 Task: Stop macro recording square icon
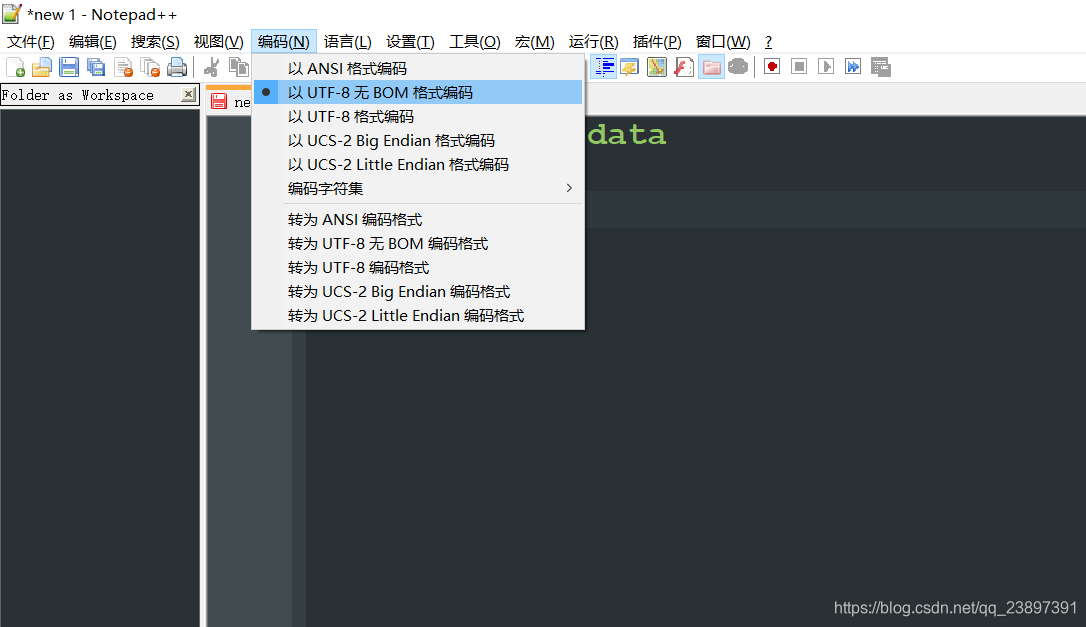coord(799,67)
